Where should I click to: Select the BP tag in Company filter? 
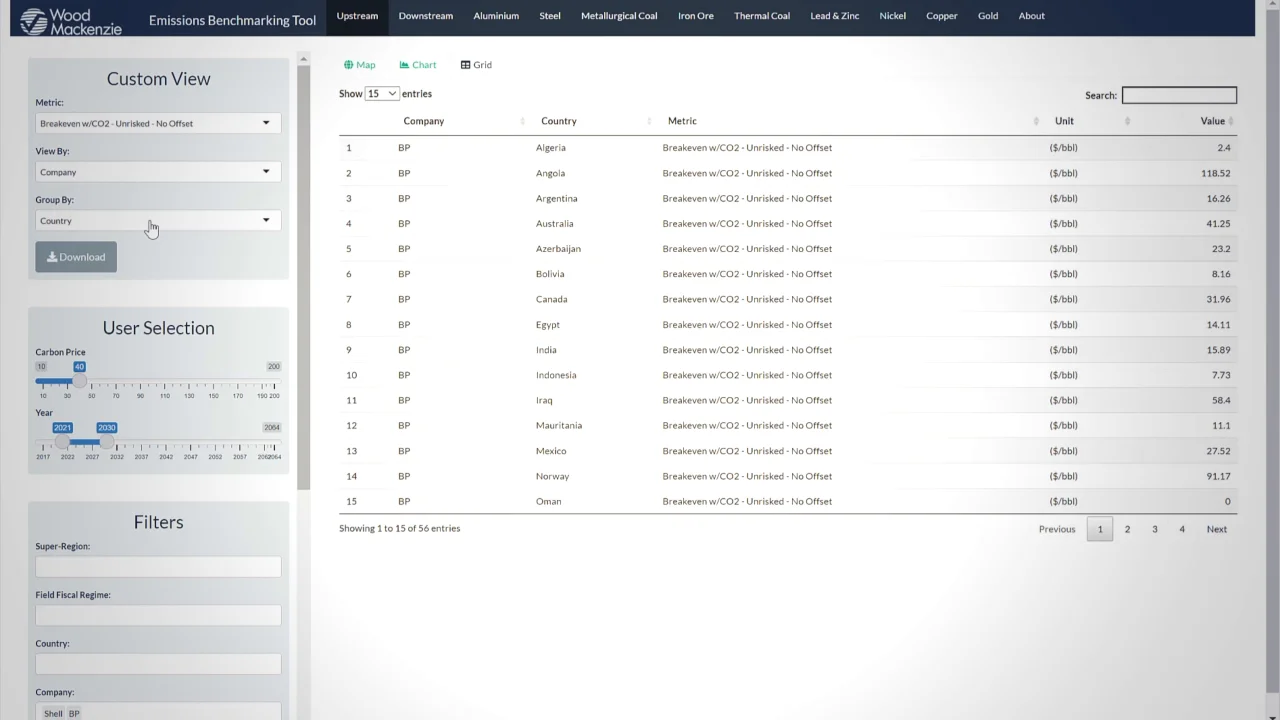(x=74, y=713)
